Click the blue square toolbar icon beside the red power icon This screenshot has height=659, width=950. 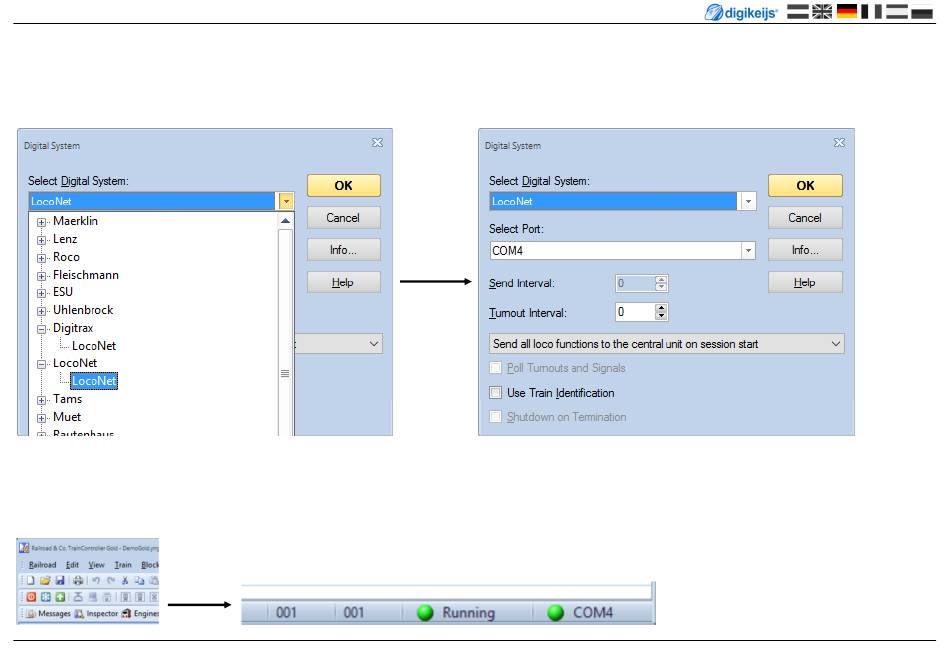pos(45,597)
